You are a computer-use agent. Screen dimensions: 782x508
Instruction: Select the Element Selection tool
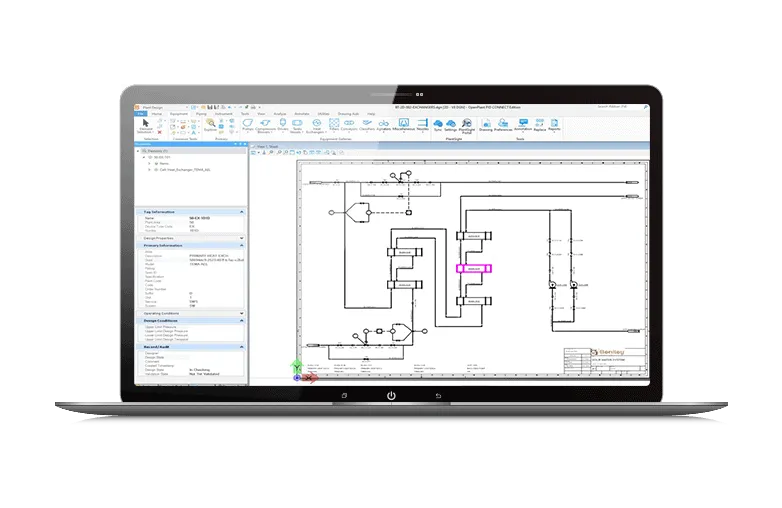point(147,125)
